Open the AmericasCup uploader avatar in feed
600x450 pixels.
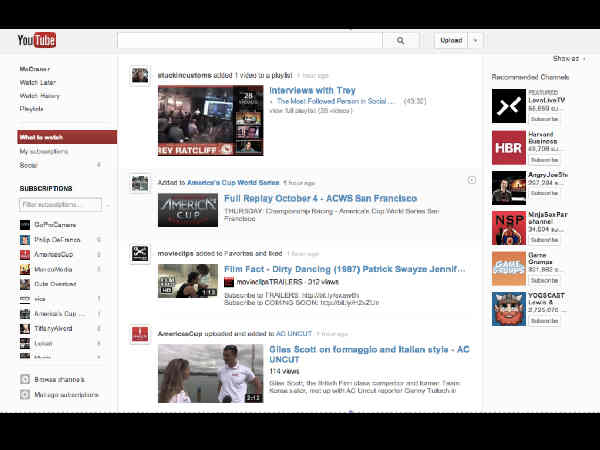point(140,334)
